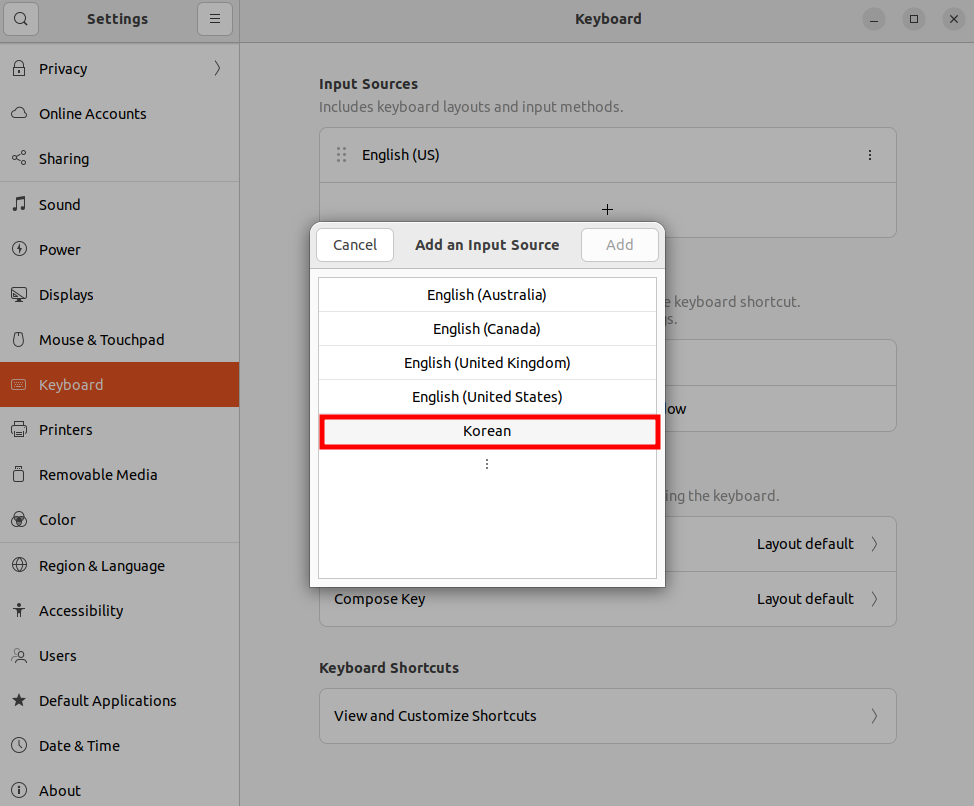Click the Keyboard icon in sidebar
This screenshot has width=974, height=806.
(x=19, y=384)
